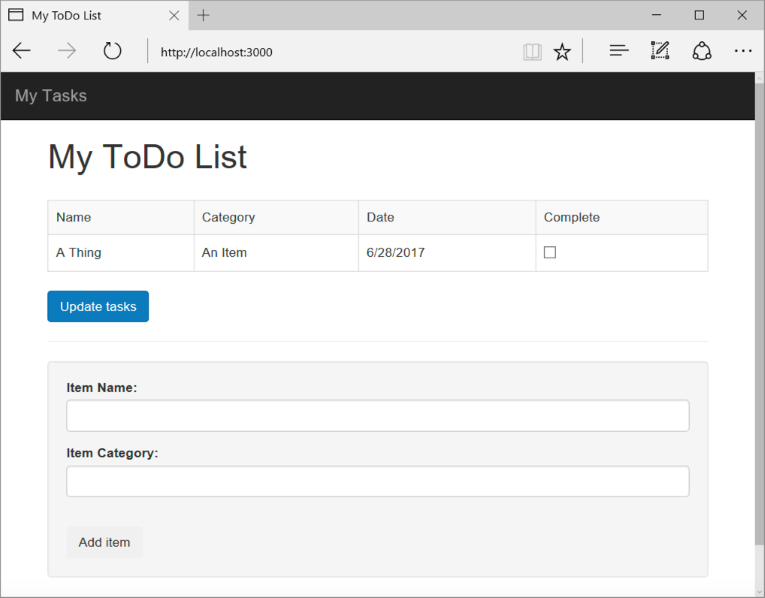Click the Add item button

pyautogui.click(x=104, y=542)
